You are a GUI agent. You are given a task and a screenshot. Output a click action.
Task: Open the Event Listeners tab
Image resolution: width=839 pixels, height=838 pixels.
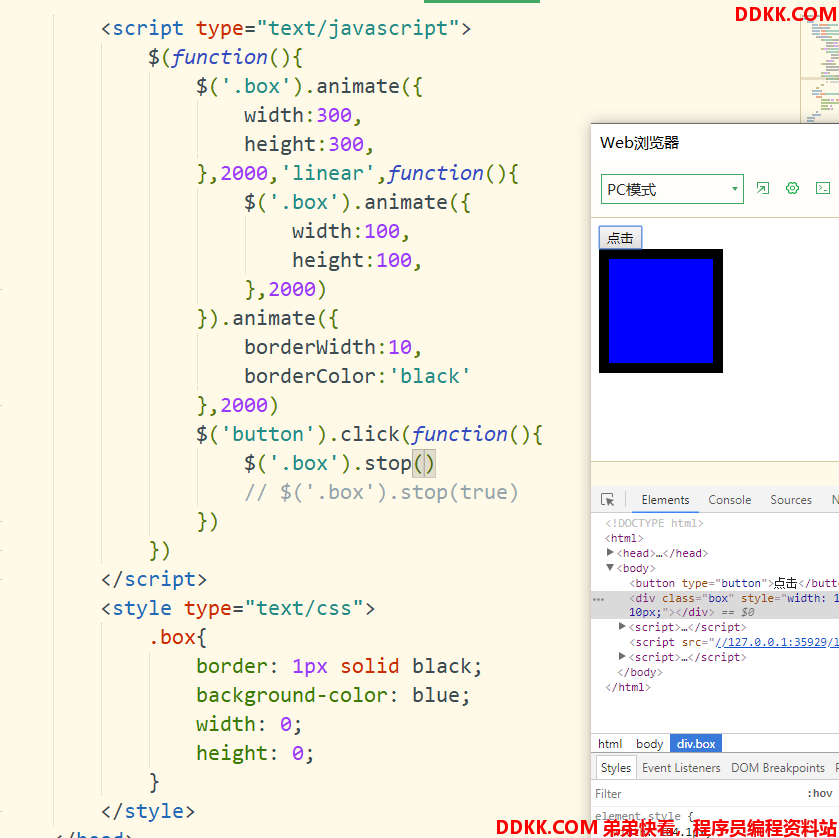[681, 768]
